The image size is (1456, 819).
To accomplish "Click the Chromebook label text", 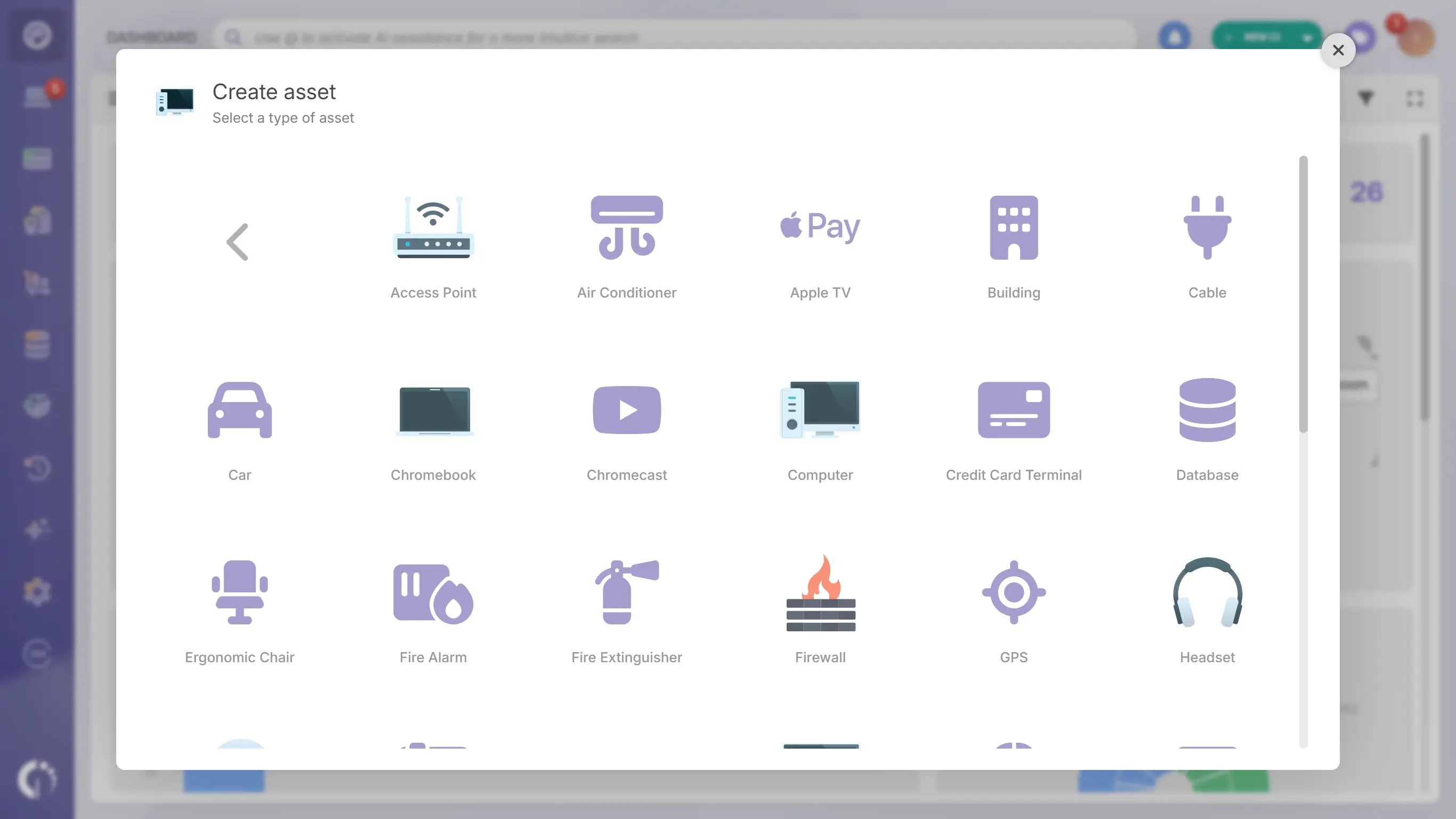I will point(433,475).
